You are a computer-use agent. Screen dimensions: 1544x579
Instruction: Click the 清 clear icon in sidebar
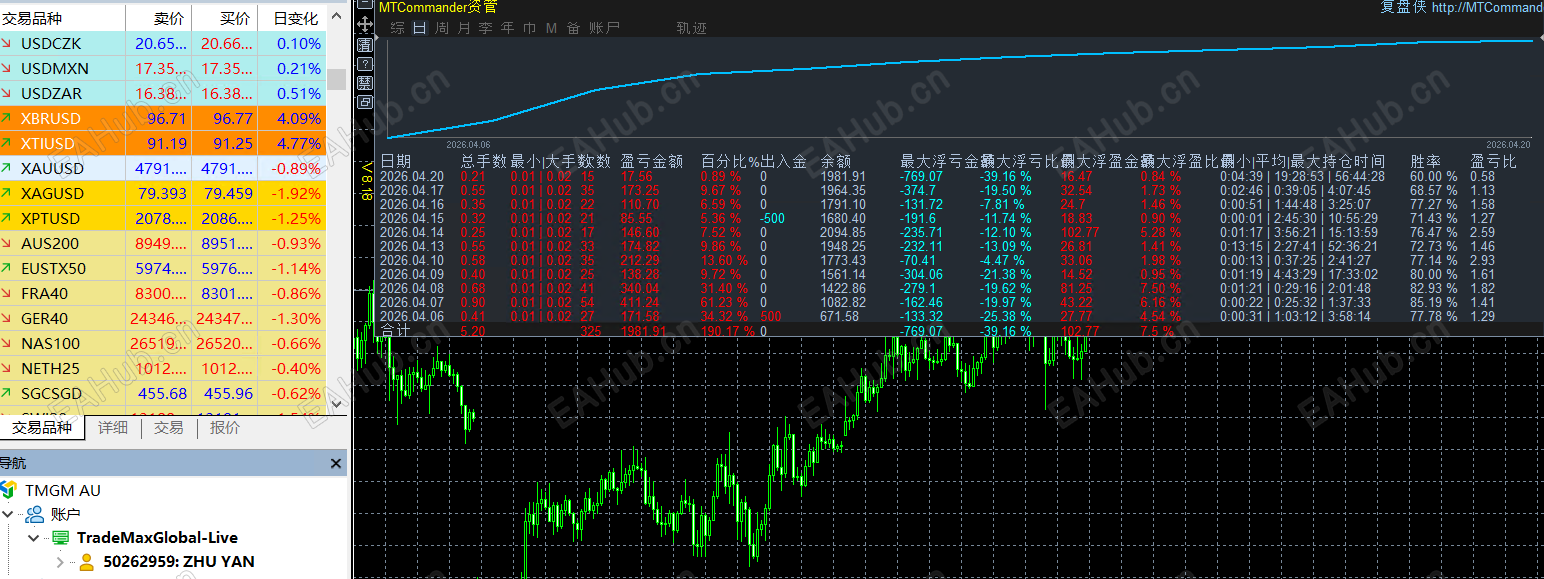coord(365,45)
